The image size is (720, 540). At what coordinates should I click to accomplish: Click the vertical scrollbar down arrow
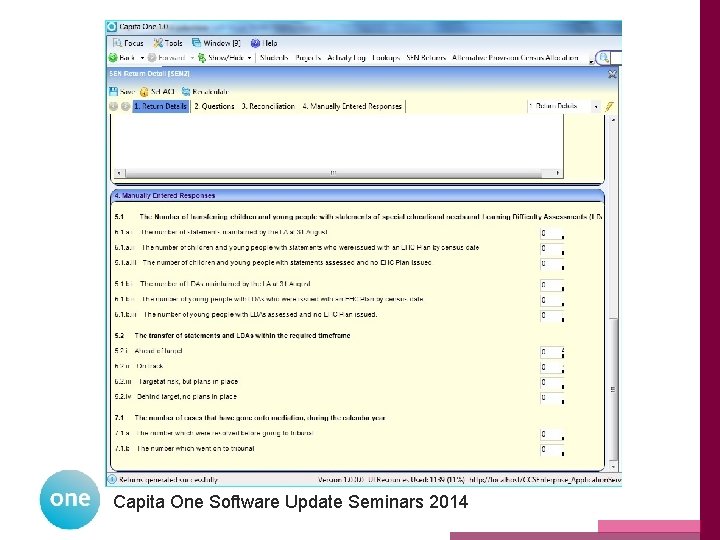(x=613, y=467)
